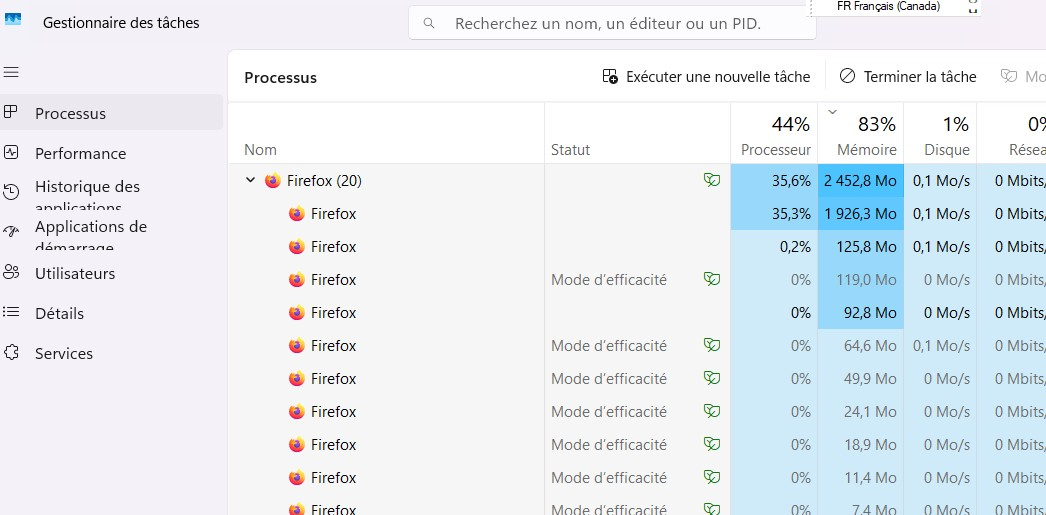Select the Firefox process using 1 926,3 Mo
The image size is (1046, 515).
(x=333, y=214)
